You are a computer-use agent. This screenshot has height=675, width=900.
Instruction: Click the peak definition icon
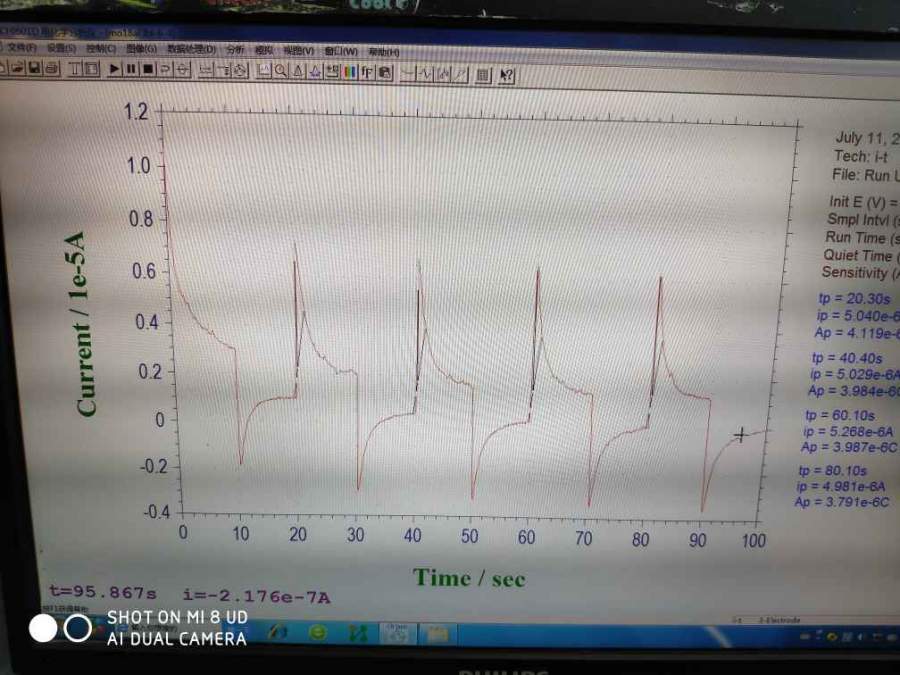[x=315, y=72]
